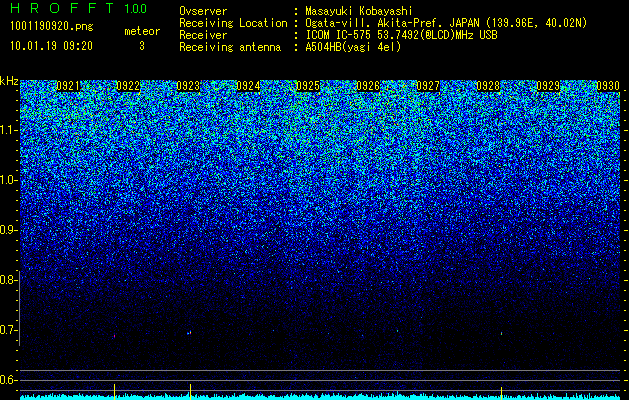Click the ICOM IC-575 receiver text

point(401,35)
